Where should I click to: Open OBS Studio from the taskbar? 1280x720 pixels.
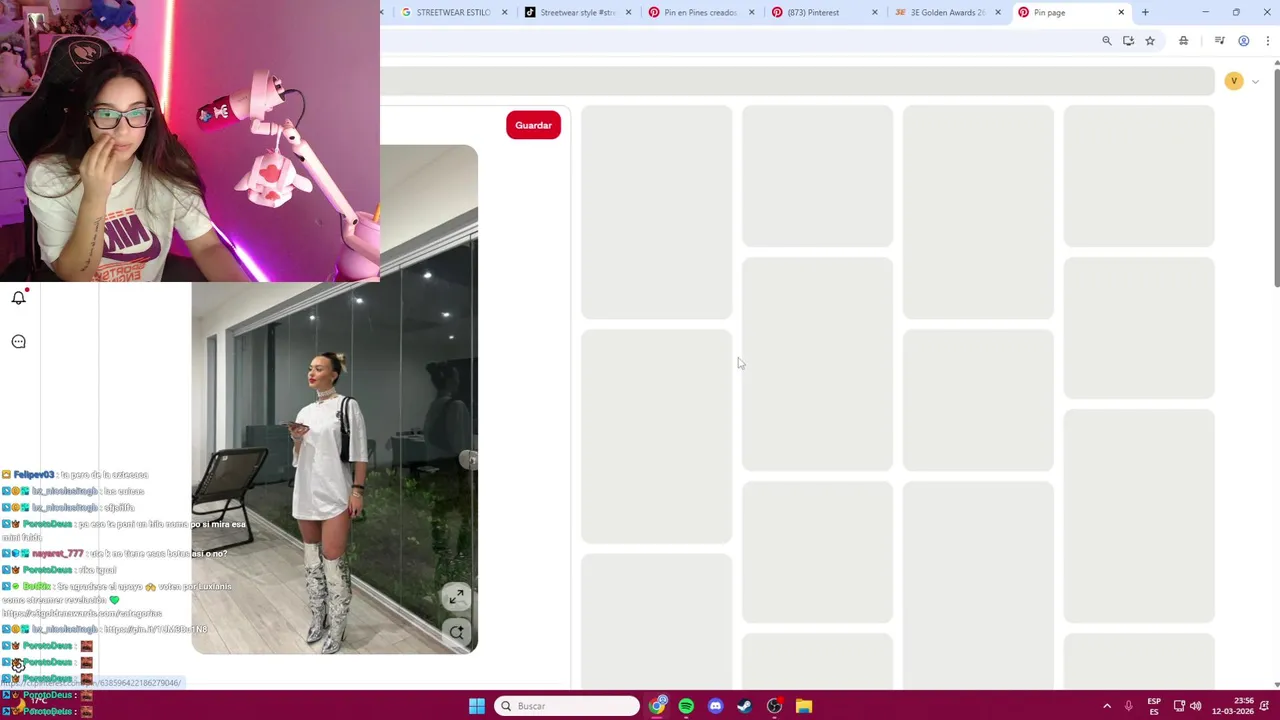coord(774,706)
